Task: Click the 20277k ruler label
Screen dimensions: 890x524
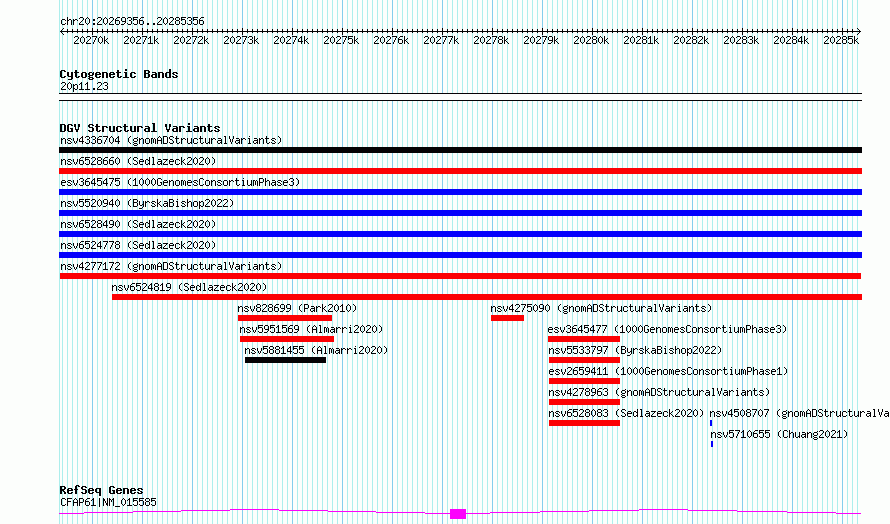Action: 441,41
